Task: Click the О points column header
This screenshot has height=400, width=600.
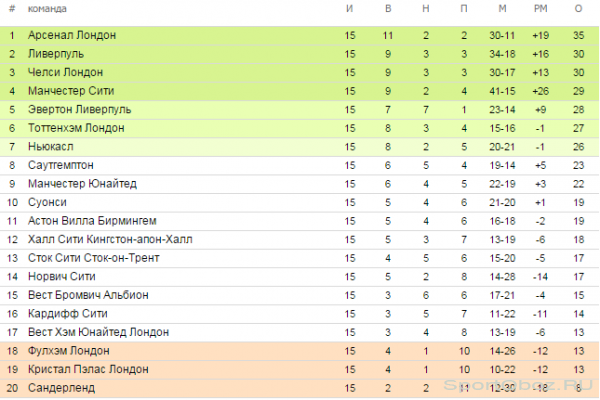Action: pyautogui.click(x=578, y=8)
